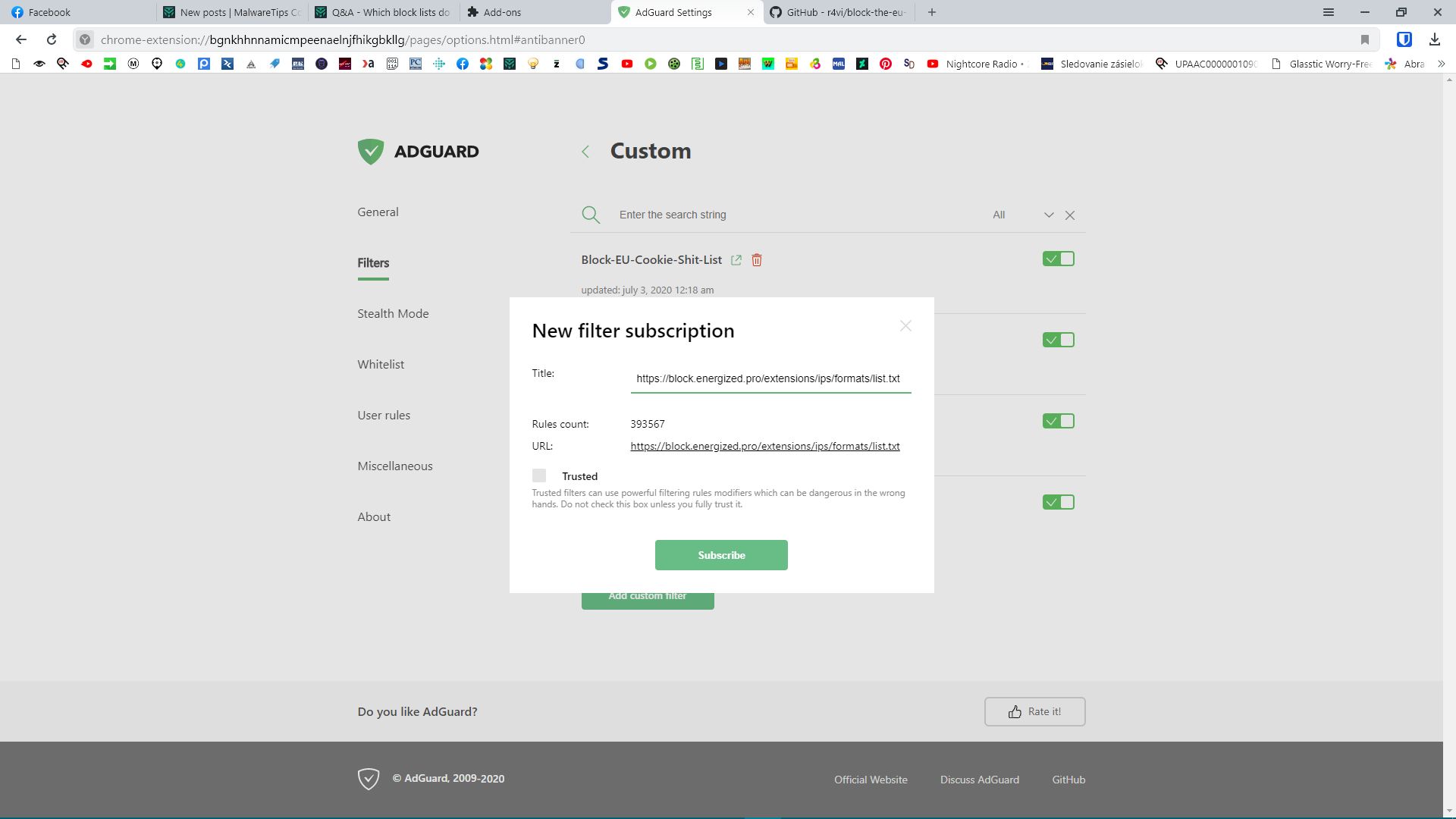
Task: Clear the filter search with the X icon
Action: 1070,215
